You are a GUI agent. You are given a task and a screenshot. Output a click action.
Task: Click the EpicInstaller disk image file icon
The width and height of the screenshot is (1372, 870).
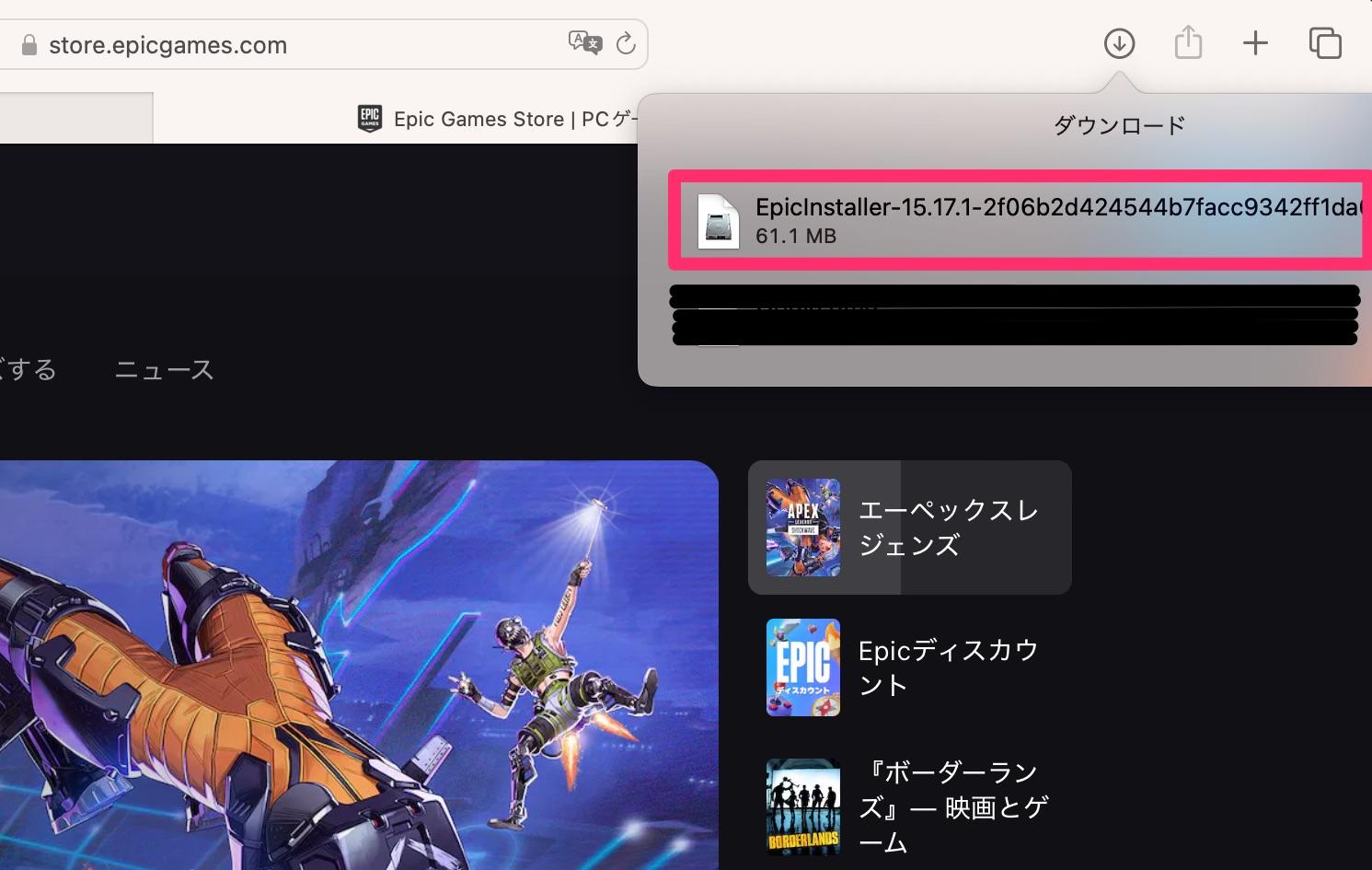(718, 221)
